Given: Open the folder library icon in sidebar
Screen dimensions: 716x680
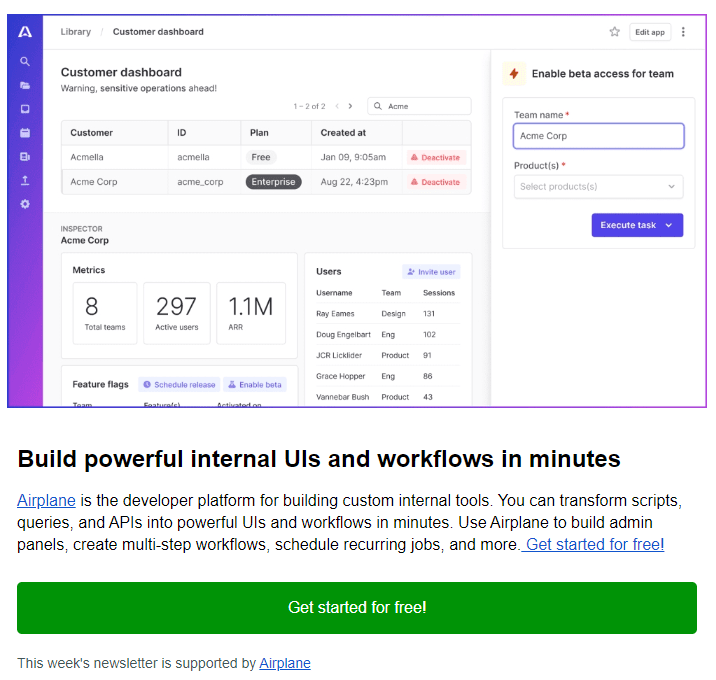Looking at the screenshot, I should [25, 85].
